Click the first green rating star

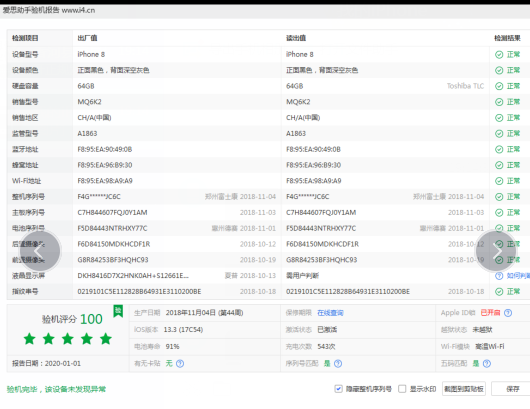(x=30, y=338)
